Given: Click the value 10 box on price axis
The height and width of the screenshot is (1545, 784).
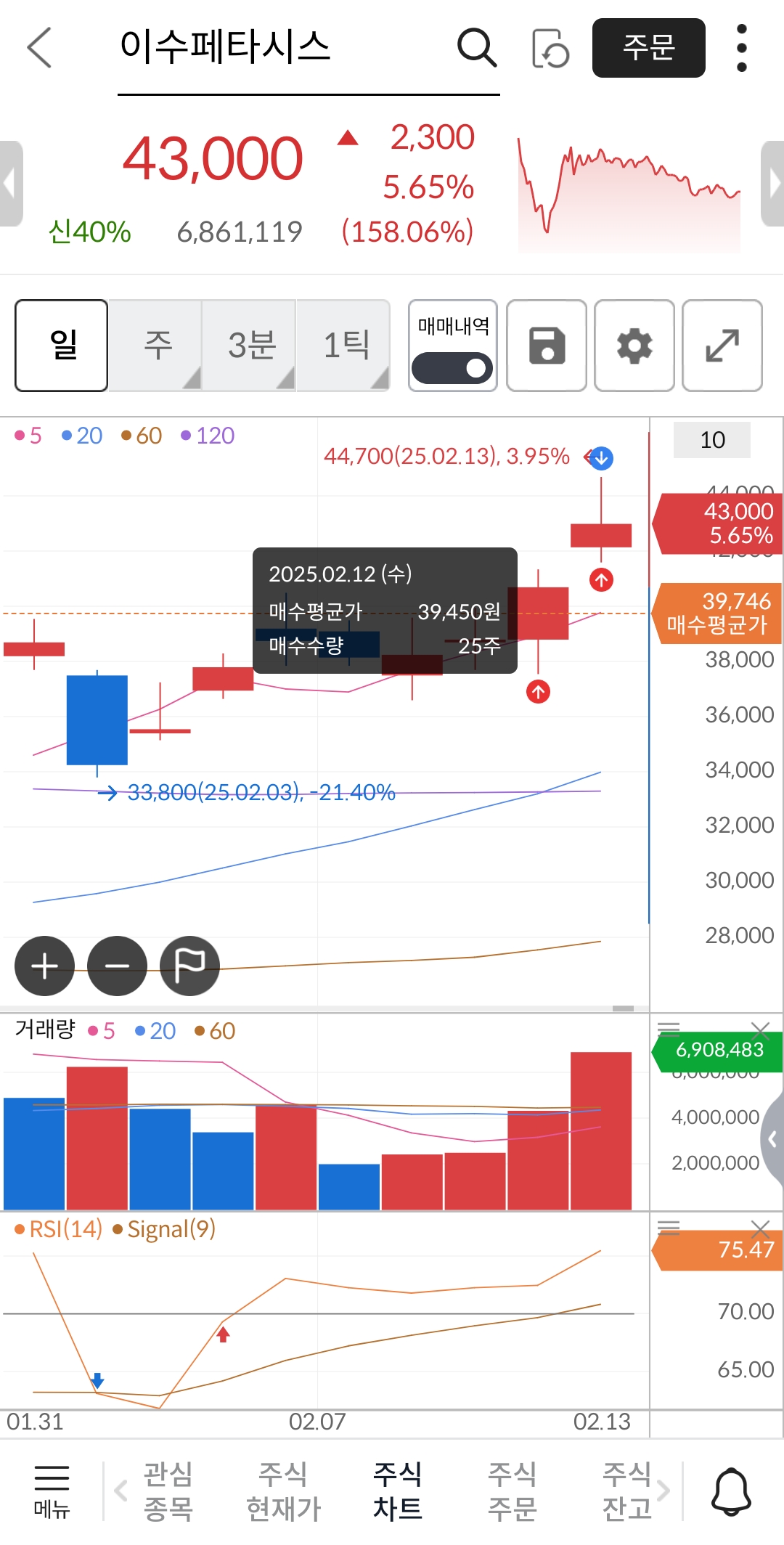Looking at the screenshot, I should 712,440.
